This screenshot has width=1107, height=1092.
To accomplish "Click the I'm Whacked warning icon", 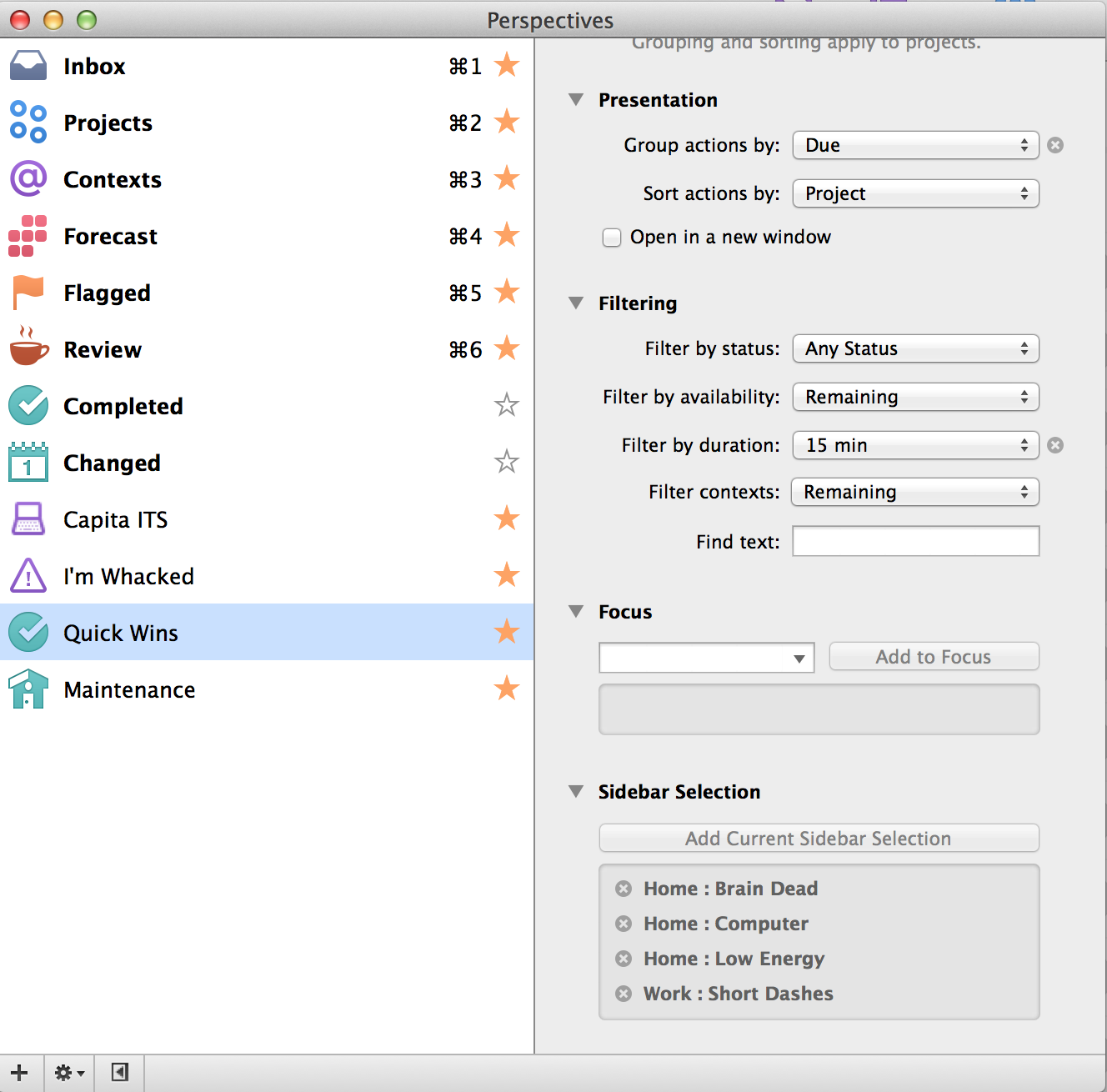I will click(x=28, y=575).
